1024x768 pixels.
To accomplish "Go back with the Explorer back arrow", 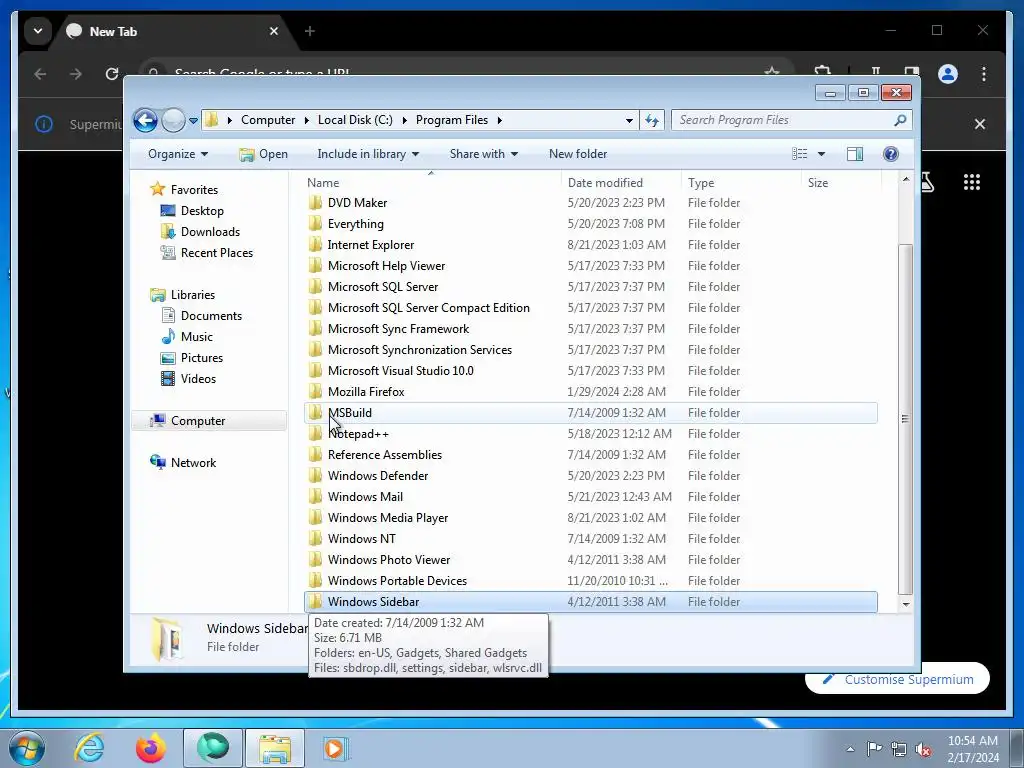I will pyautogui.click(x=145, y=120).
